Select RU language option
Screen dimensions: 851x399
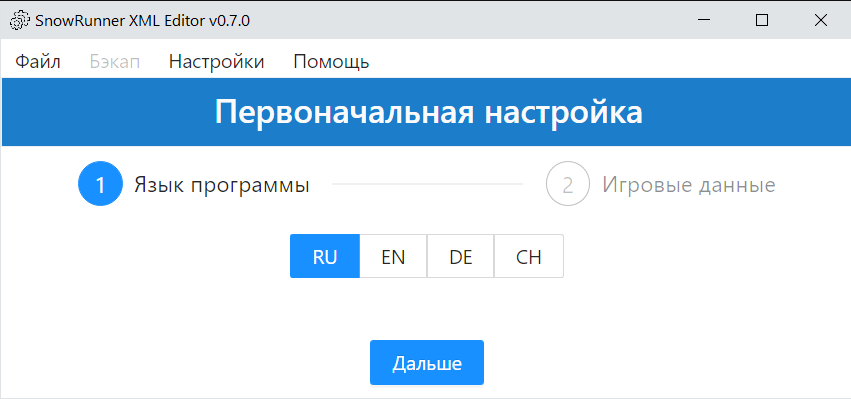coord(325,256)
